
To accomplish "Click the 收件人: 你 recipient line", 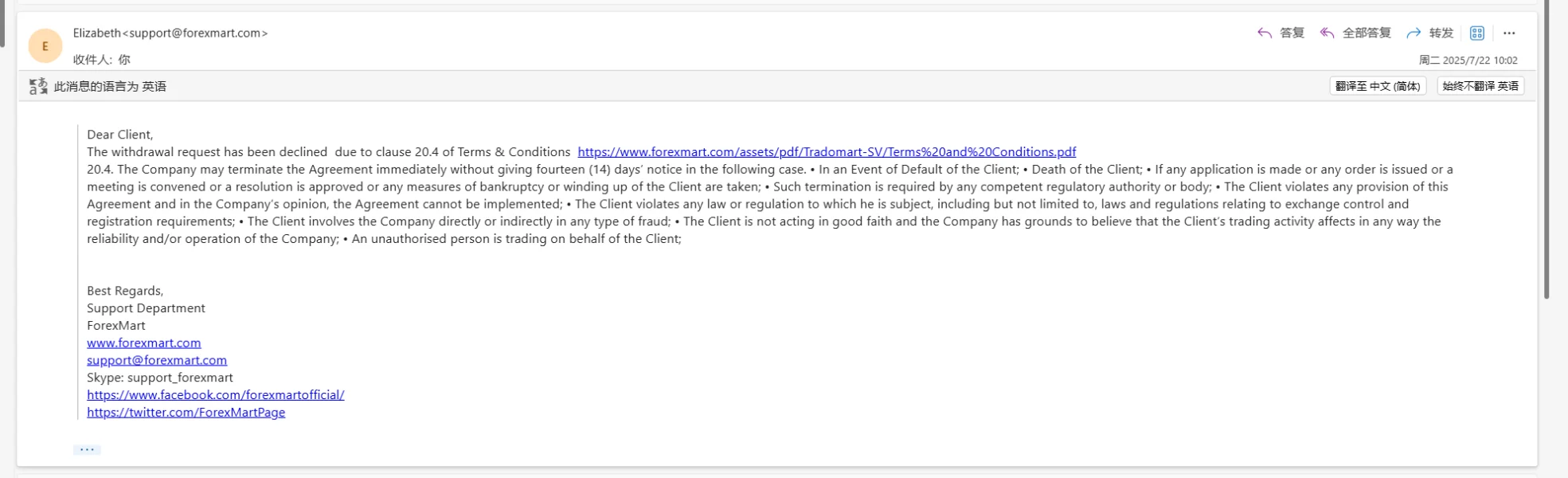I will pos(102,60).
